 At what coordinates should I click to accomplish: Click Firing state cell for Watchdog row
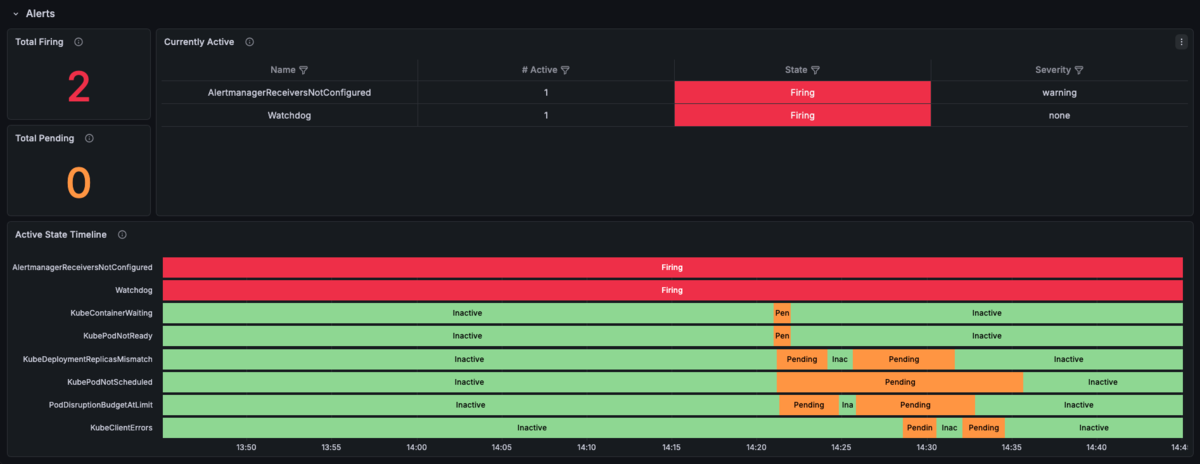tap(802, 115)
